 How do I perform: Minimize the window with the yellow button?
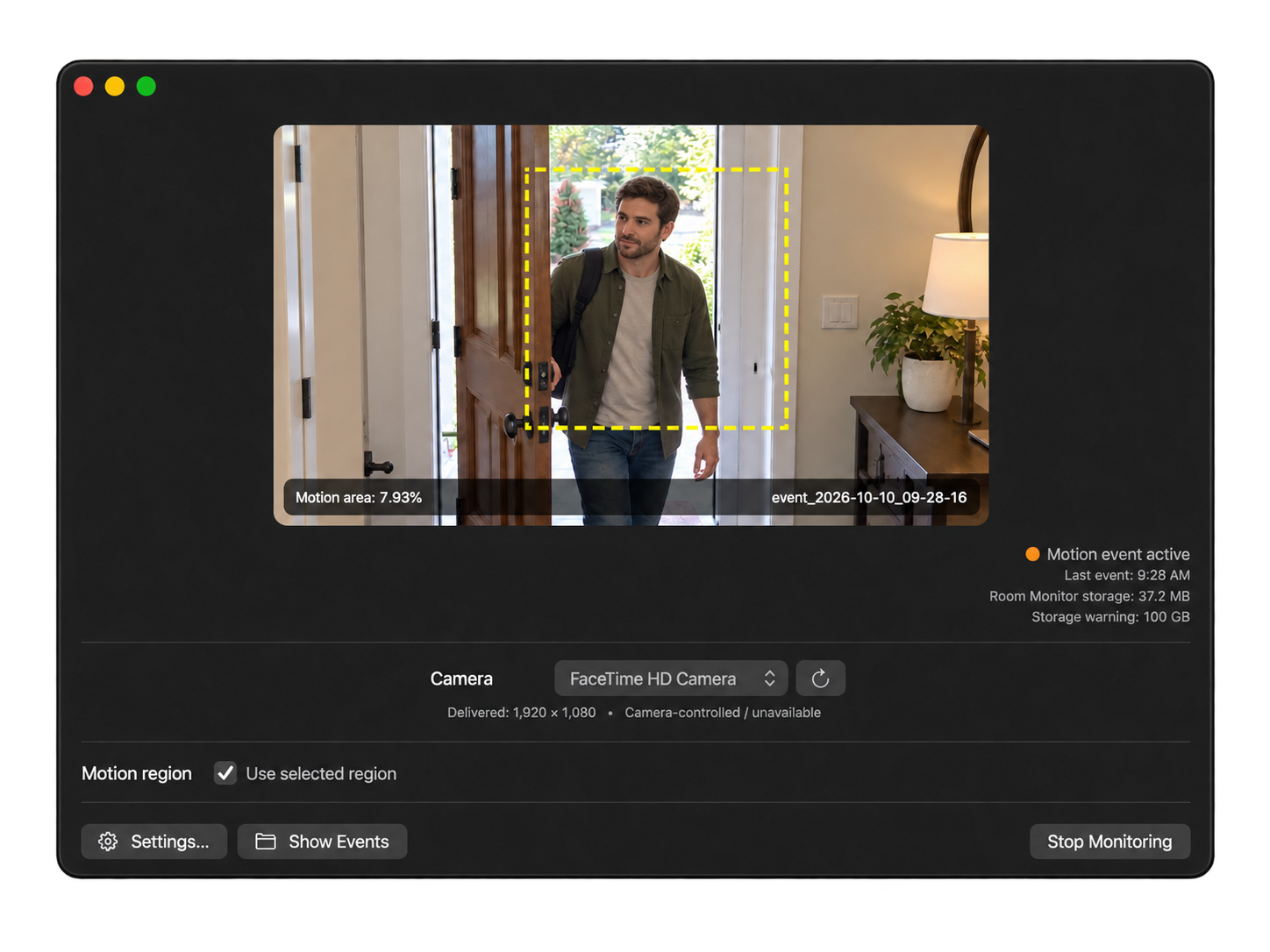coord(115,86)
